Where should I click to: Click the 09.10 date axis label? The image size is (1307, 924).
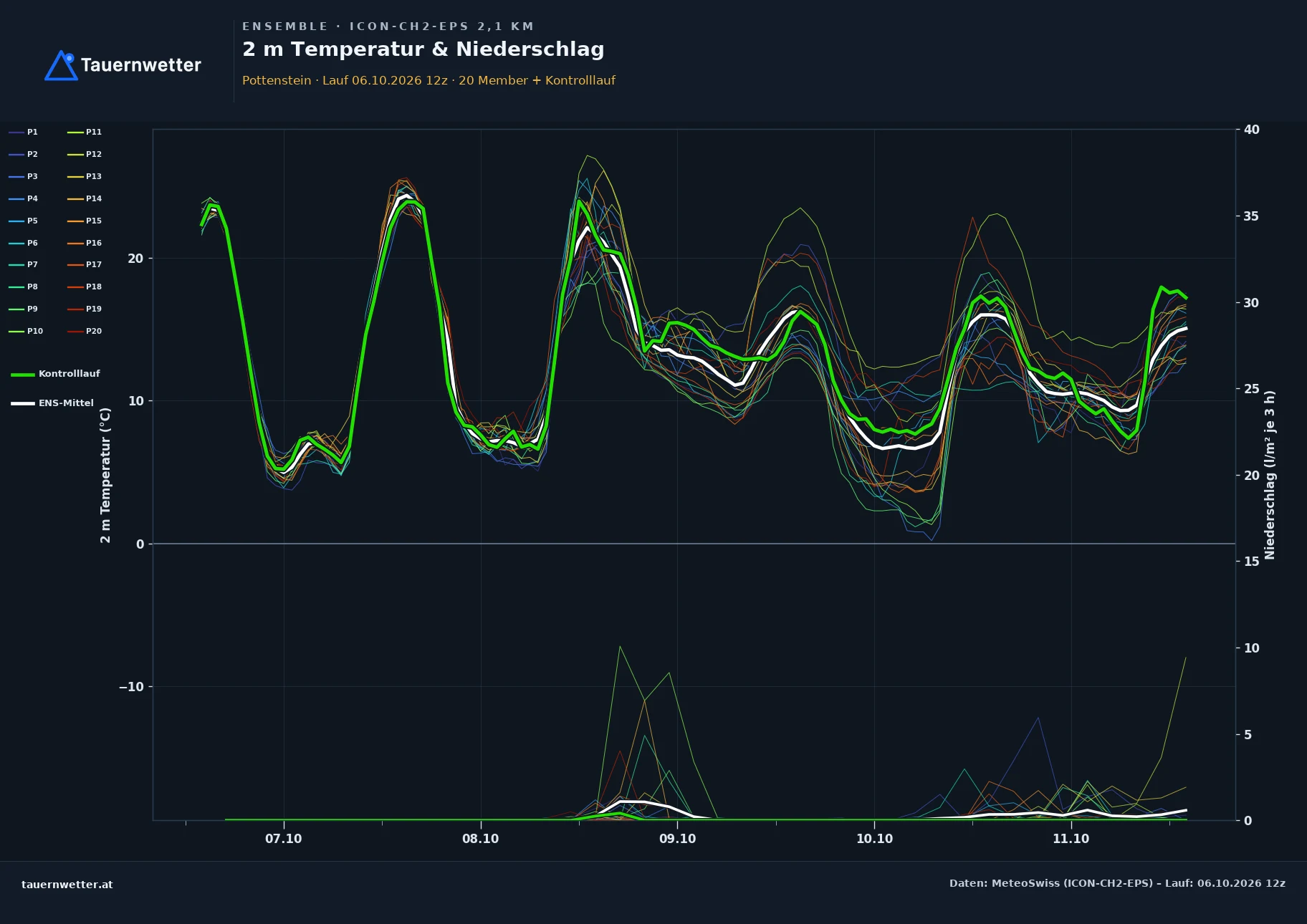point(677,839)
